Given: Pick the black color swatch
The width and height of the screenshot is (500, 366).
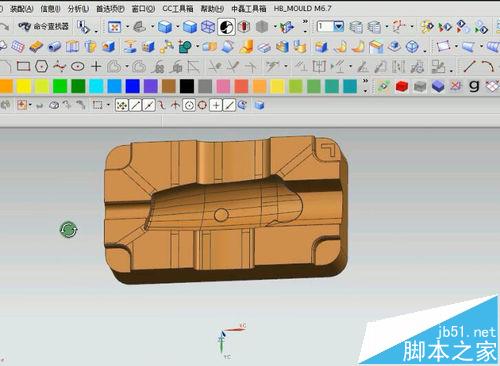Looking at the screenshot, I should click(x=187, y=86).
